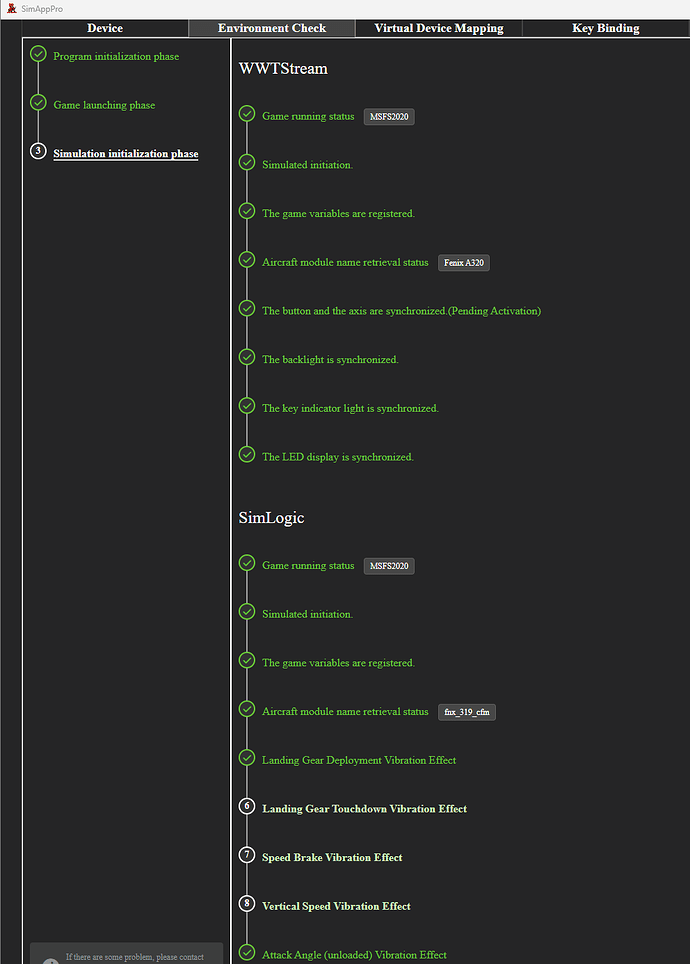Open the Device tab

pyautogui.click(x=105, y=28)
